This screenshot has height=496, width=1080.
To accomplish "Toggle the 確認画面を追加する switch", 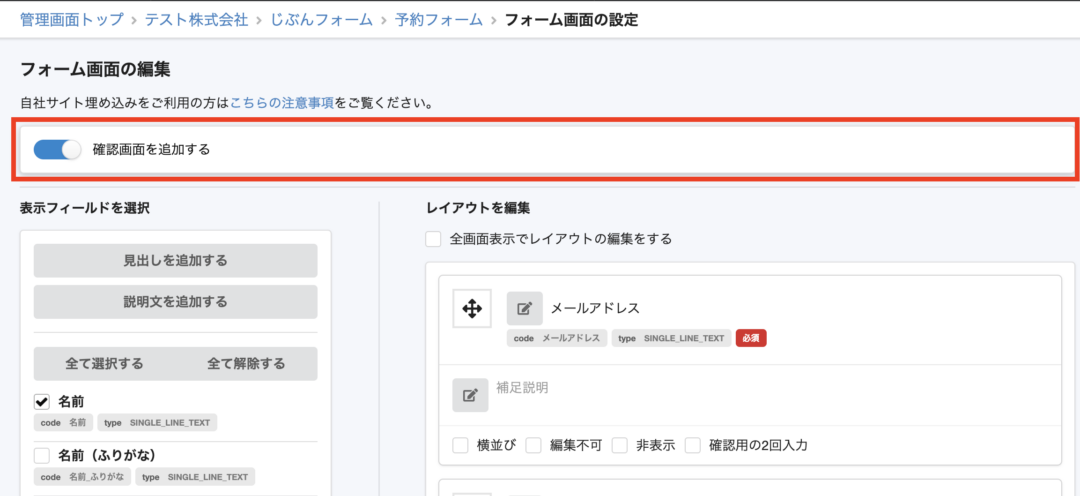I will pos(57,150).
